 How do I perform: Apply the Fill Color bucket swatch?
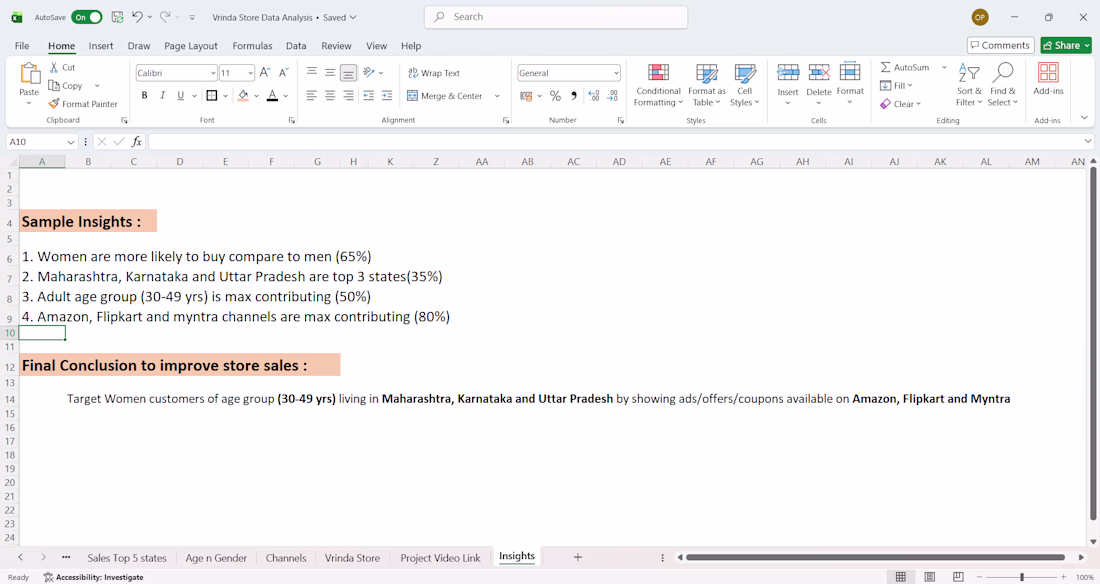click(243, 95)
